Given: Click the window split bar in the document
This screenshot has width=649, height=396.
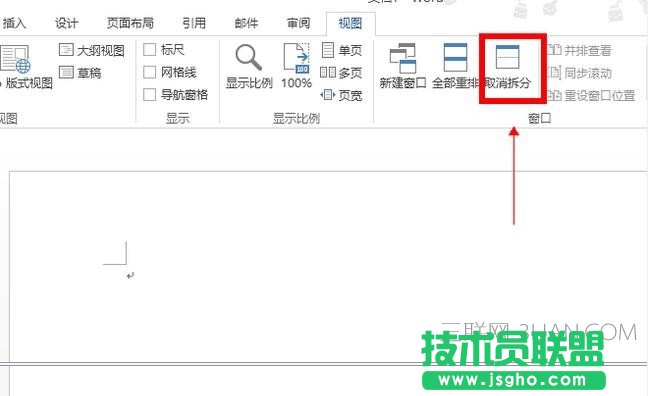Looking at the screenshot, I should click(323, 365).
